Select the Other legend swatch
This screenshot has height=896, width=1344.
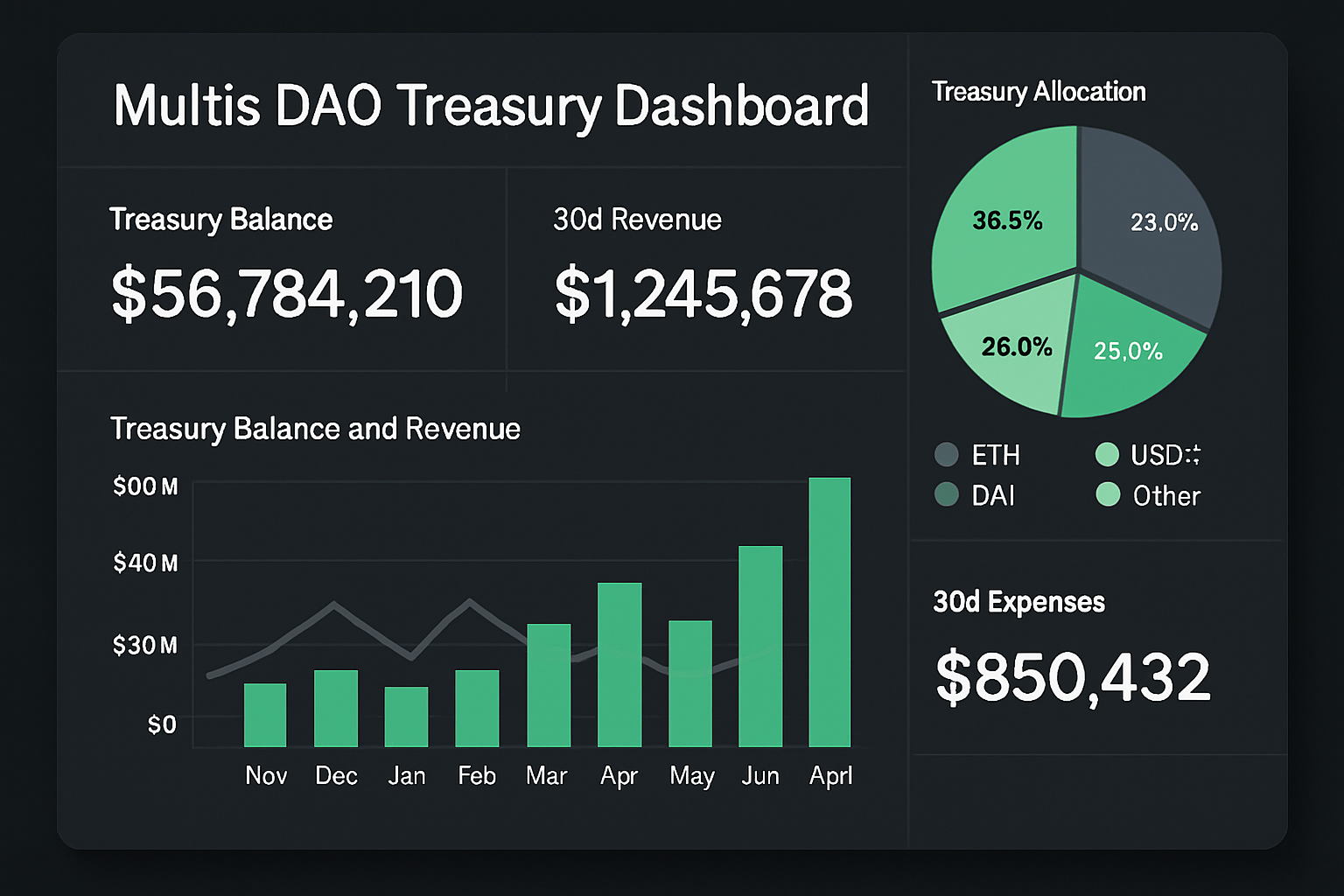tap(1108, 495)
